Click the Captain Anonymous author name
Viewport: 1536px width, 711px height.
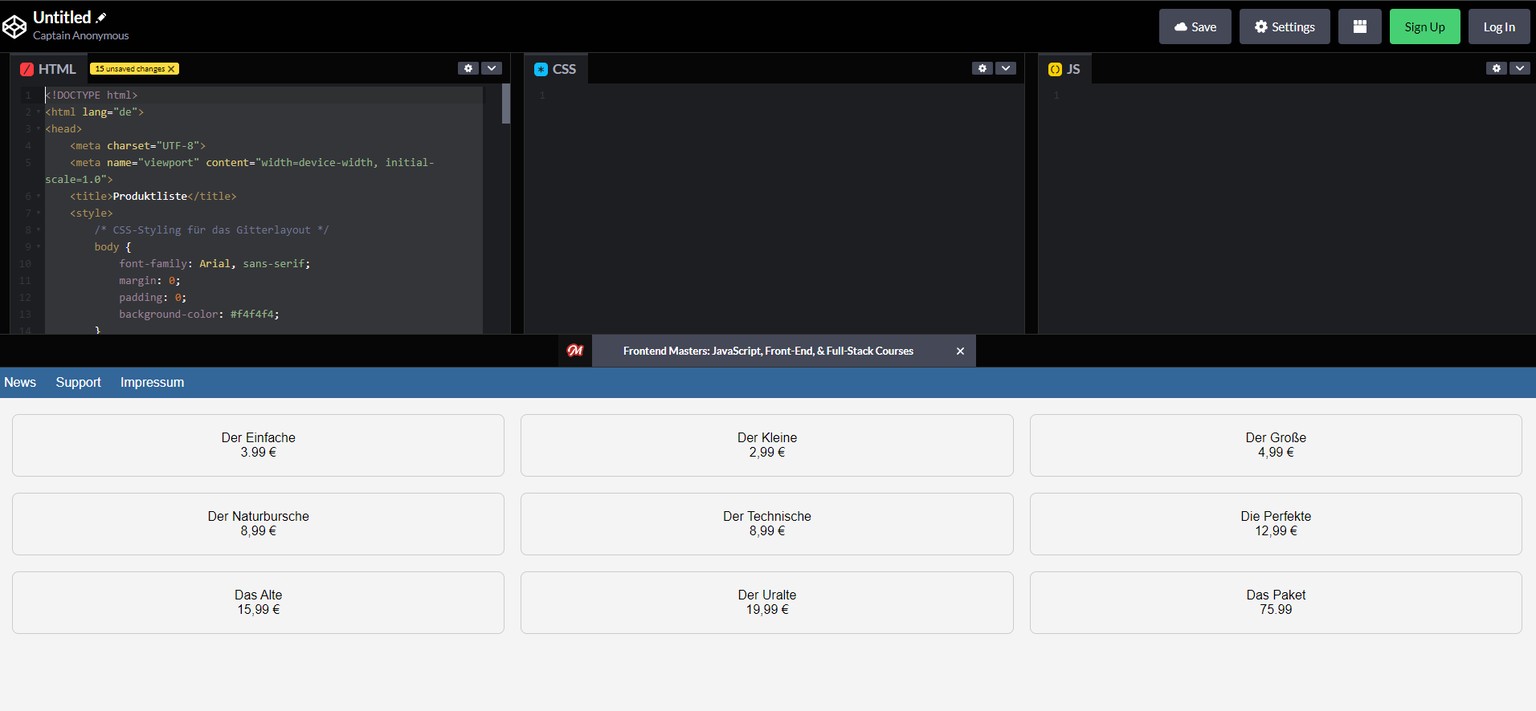click(81, 36)
